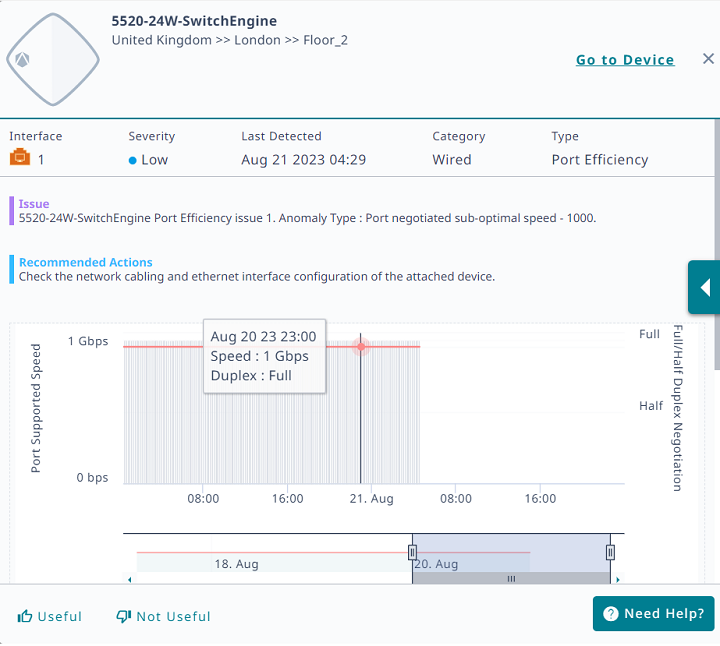This screenshot has width=720, height=646.
Task: Click the right handle of range navigator
Action: (610, 552)
